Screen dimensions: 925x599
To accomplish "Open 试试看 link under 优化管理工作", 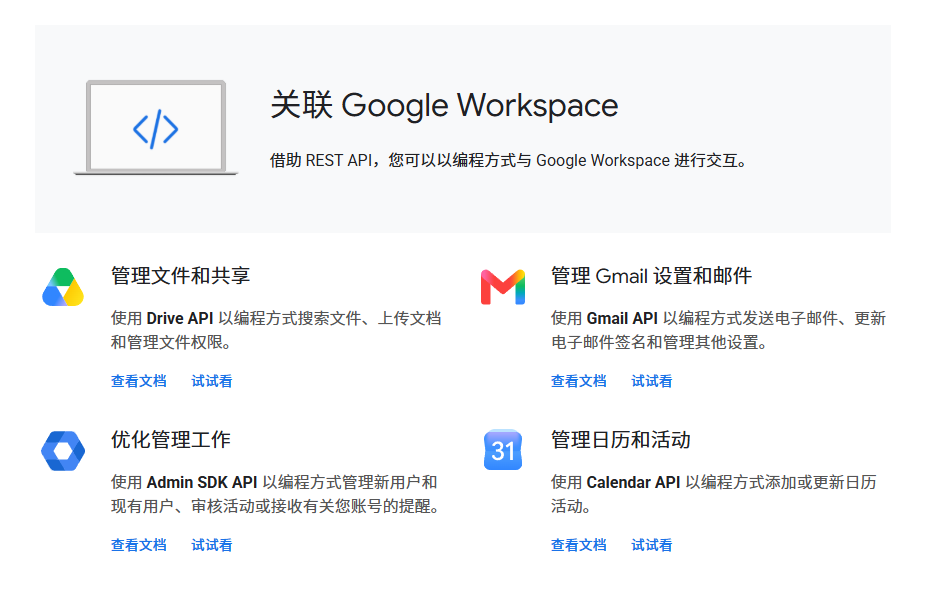I will coord(212,545).
